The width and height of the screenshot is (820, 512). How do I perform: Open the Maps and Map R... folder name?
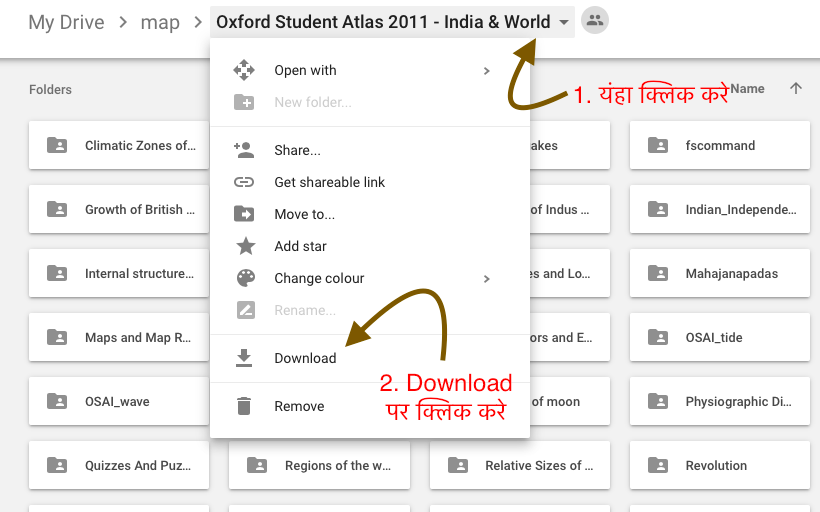(x=138, y=337)
